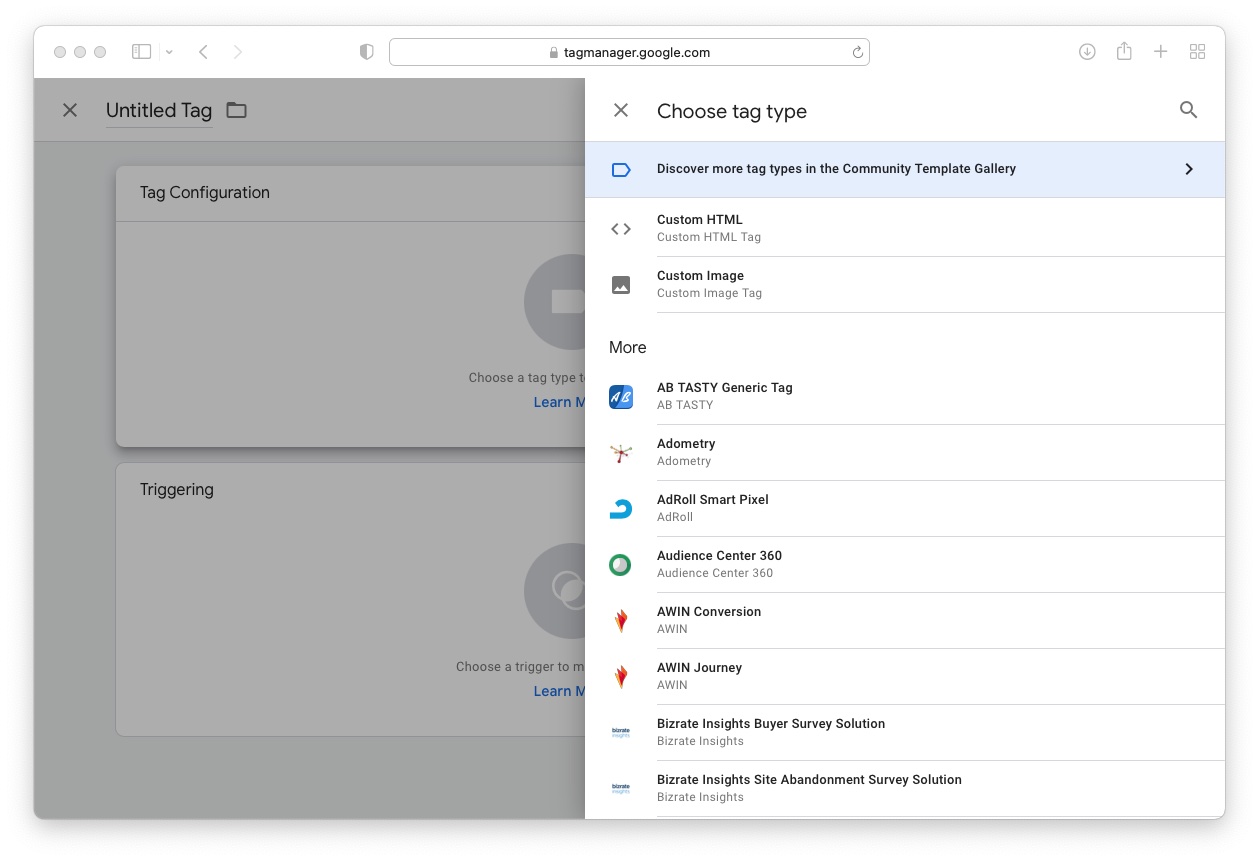Viewport: 1259px width, 861px height.
Task: Show Safari tab overview
Action: 1197,52
